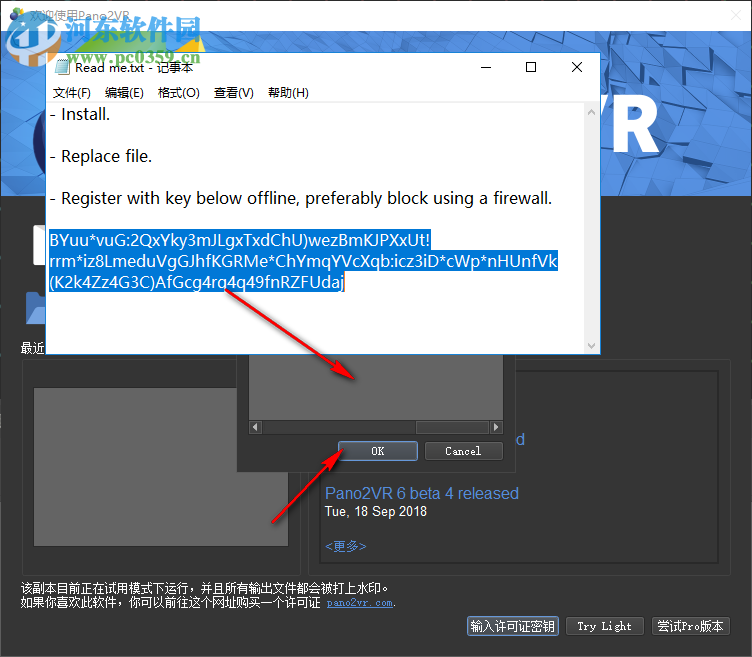Open the Pano2VR 6 beta 4 released link
This screenshot has width=752, height=657.
pyautogui.click(x=422, y=493)
